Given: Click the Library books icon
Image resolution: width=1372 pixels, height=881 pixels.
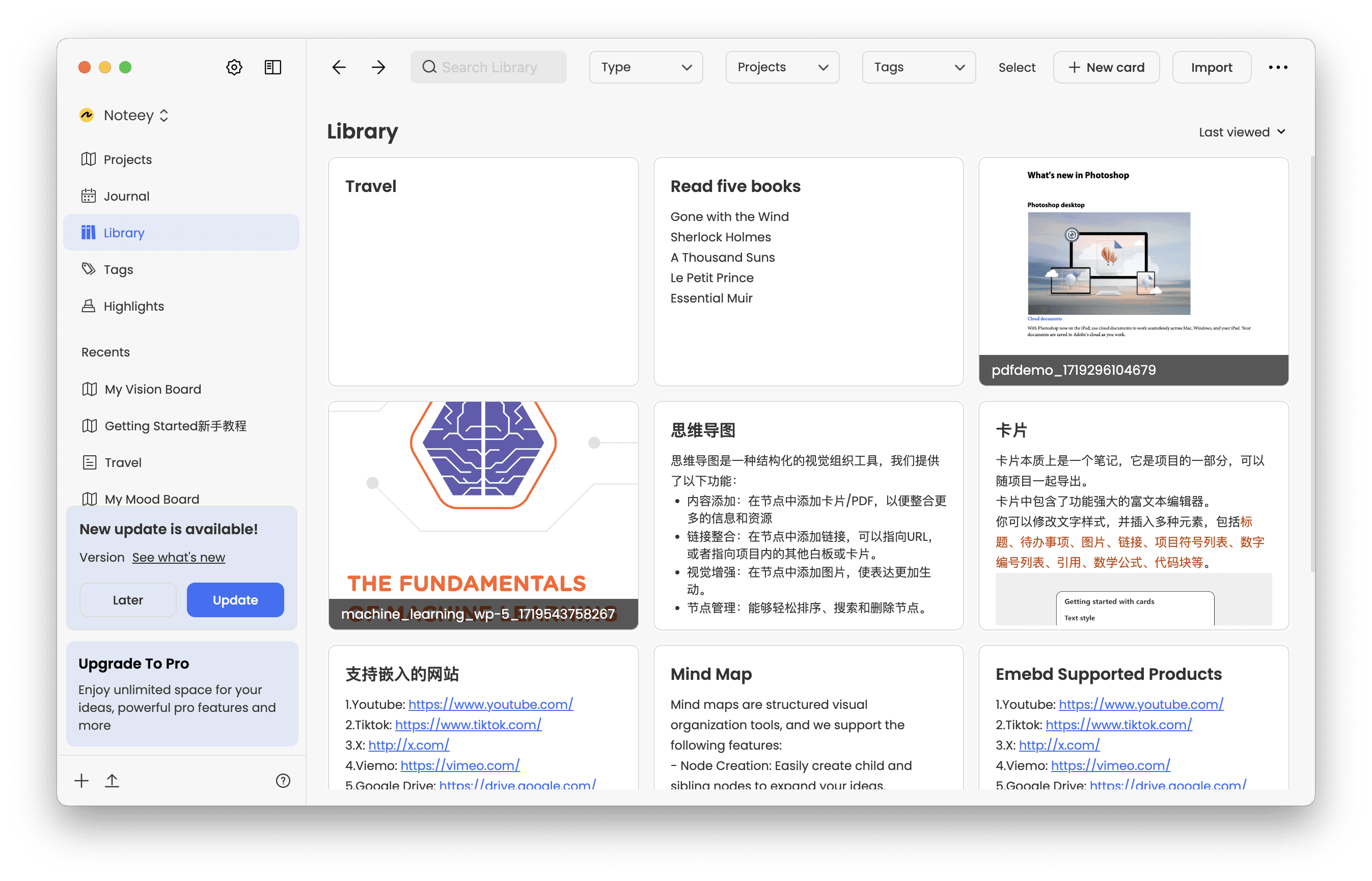Looking at the screenshot, I should [89, 232].
